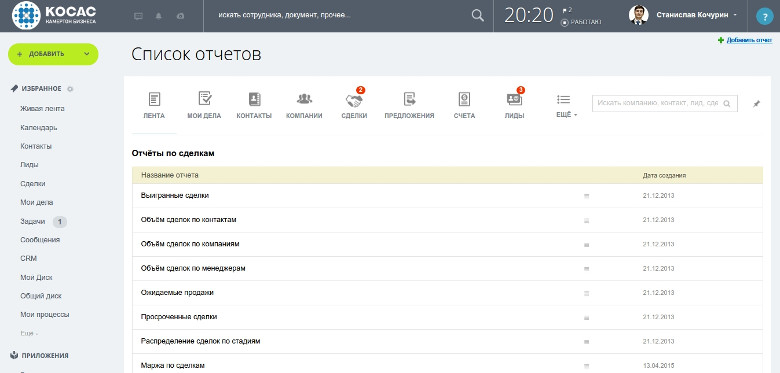Image resolution: width=780 pixels, height=373 pixels.
Task: Click row menu icon for Ожидаемые продажи
Action: 586,293
